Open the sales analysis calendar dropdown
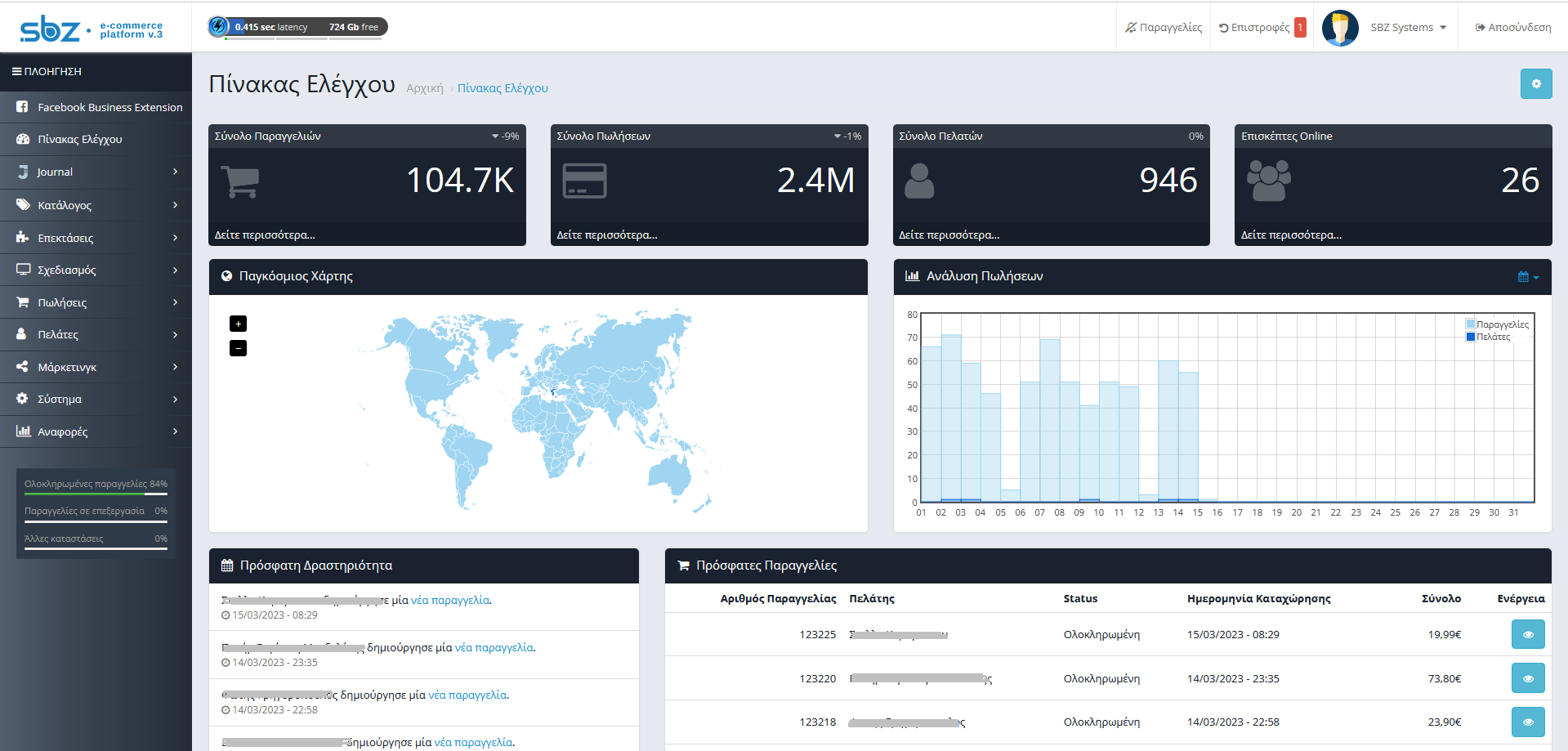The width and height of the screenshot is (1568, 751). point(1527,277)
